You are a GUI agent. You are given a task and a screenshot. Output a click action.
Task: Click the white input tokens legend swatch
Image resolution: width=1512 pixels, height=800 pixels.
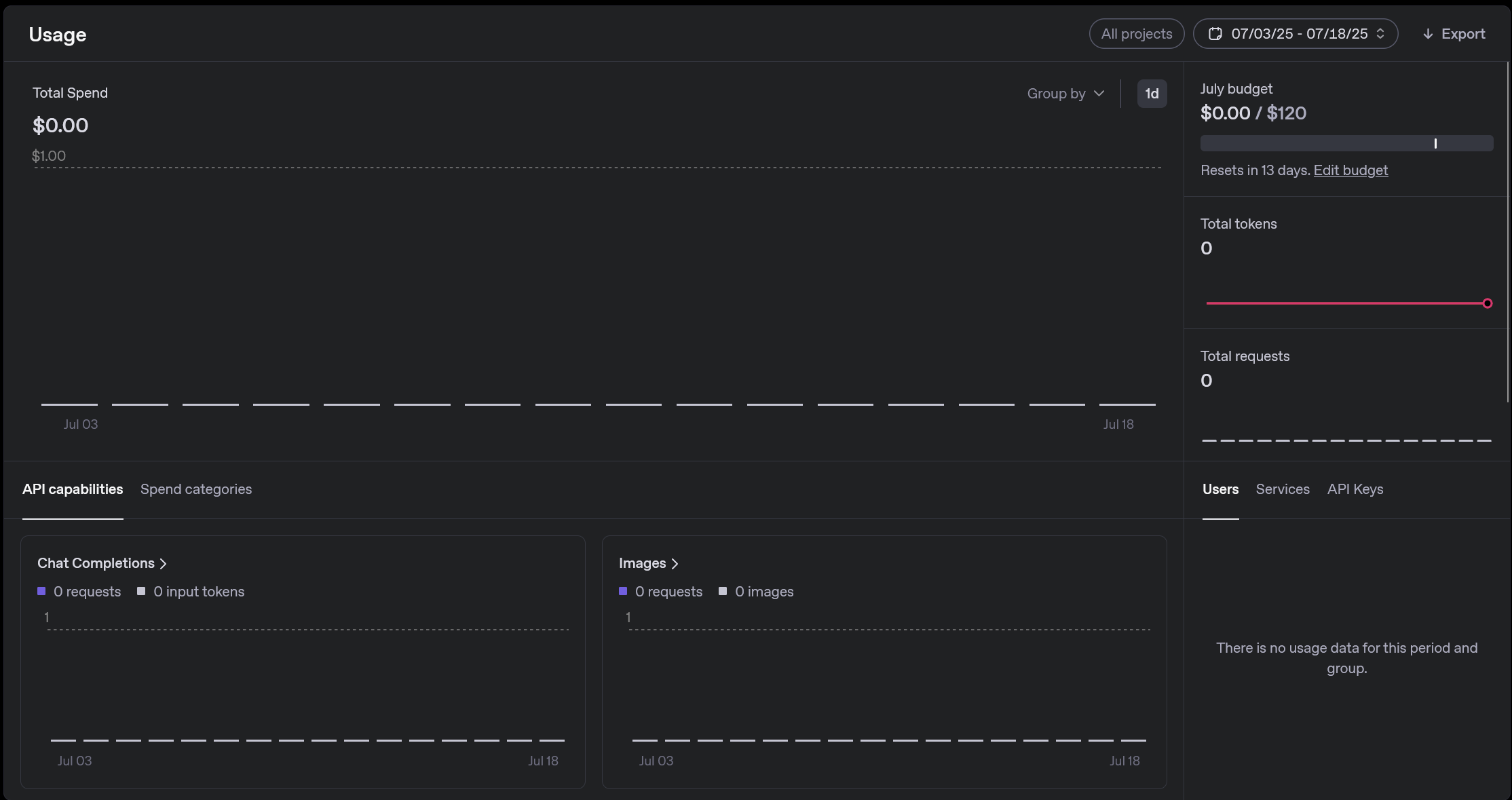(x=141, y=591)
